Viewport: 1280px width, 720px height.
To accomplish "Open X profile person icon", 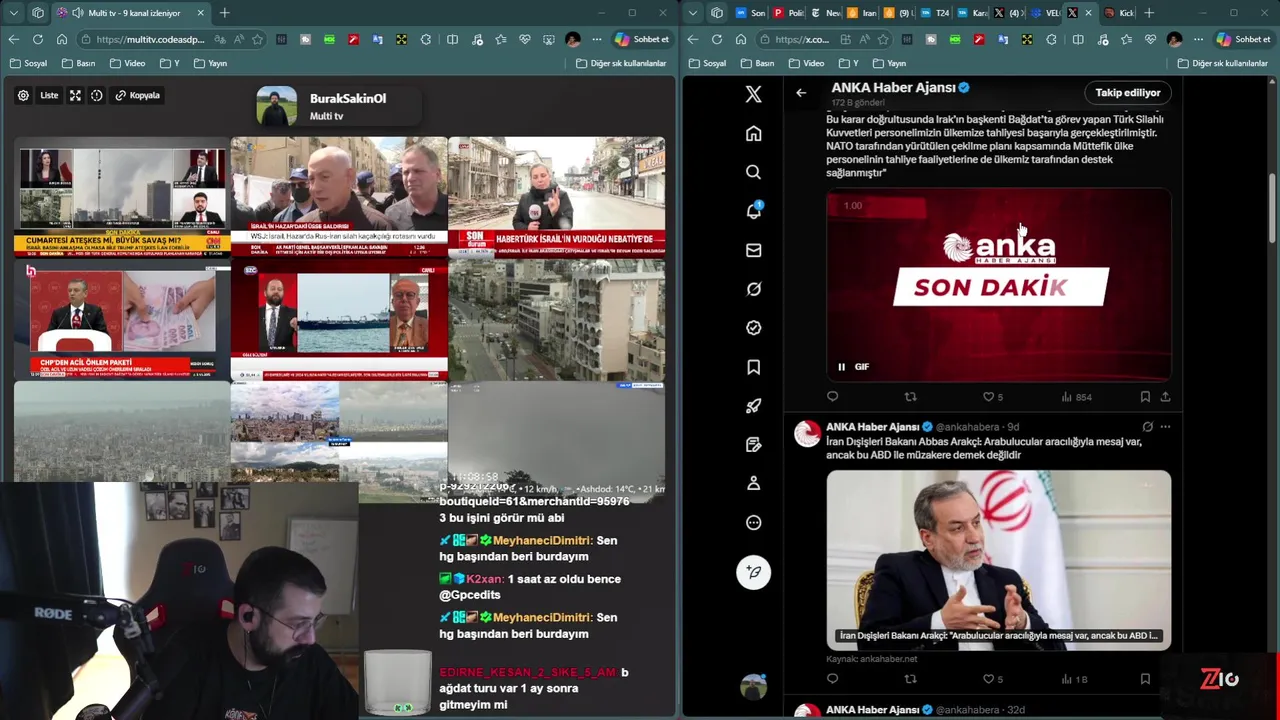I will point(754,483).
